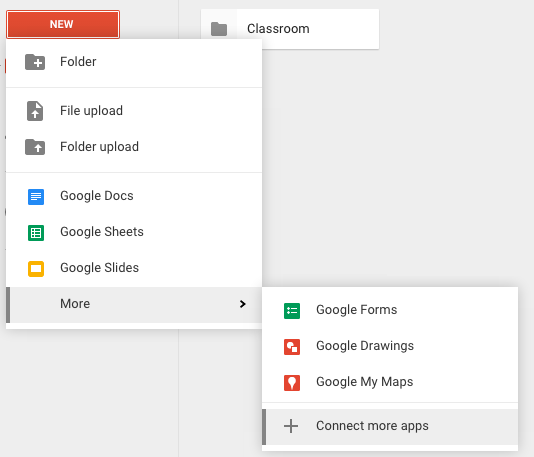Viewport: 534px width, 457px height.
Task: Open the Classroom folder
Action: coord(290,29)
